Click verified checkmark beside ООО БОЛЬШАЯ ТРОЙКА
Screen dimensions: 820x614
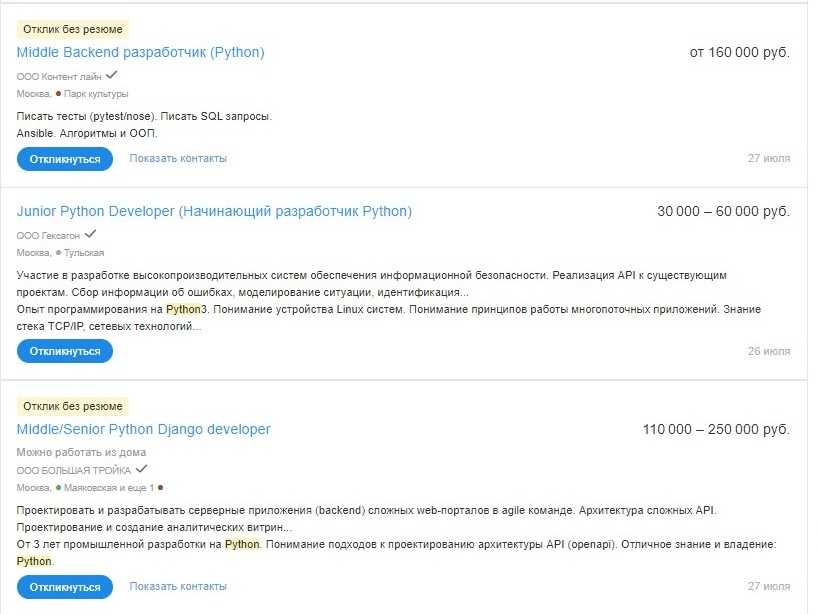pyautogui.click(x=141, y=469)
